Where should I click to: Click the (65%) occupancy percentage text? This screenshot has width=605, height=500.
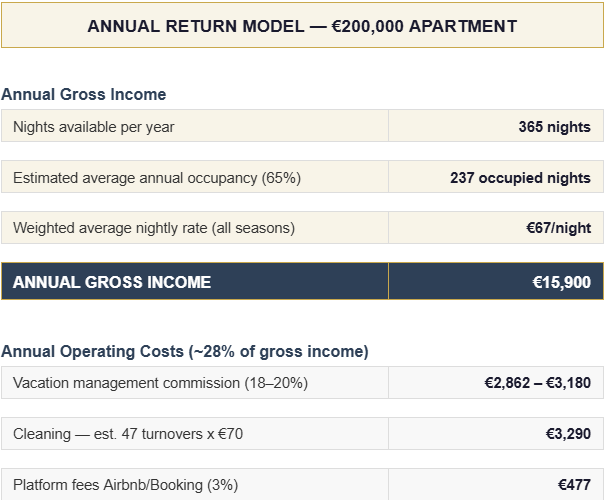(281, 178)
